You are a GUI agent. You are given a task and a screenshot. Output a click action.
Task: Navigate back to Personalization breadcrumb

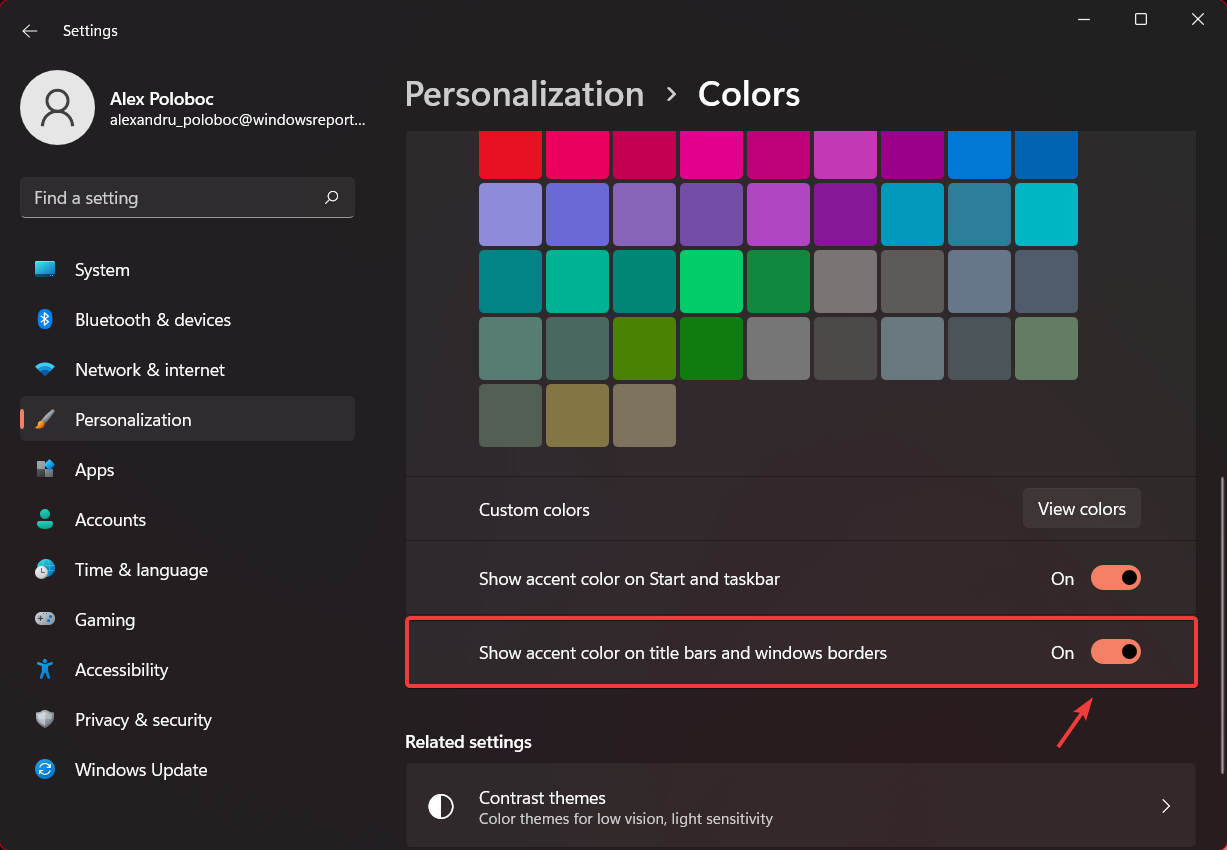524,94
